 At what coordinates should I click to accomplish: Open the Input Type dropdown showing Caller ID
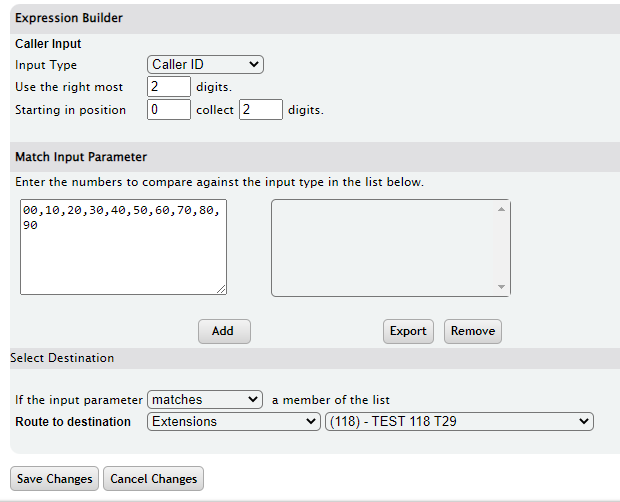point(205,64)
